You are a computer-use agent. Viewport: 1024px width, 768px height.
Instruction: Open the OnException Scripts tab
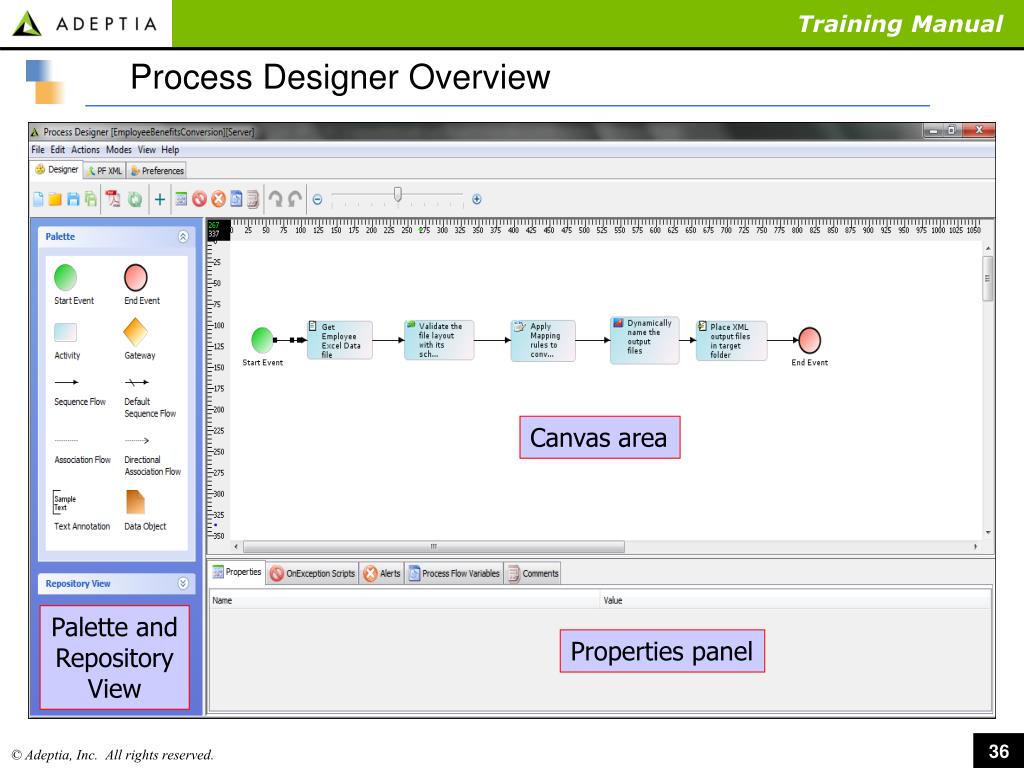coord(312,573)
